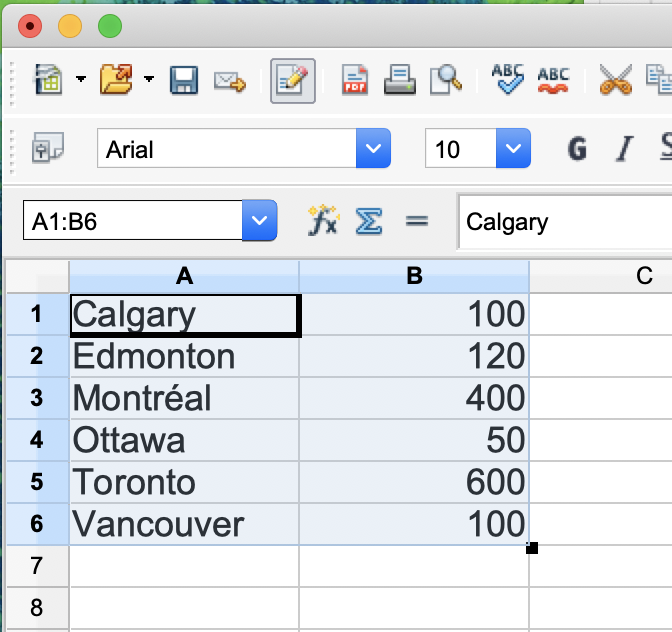Run the spelling check
The height and width of the screenshot is (632, 672).
click(x=507, y=79)
